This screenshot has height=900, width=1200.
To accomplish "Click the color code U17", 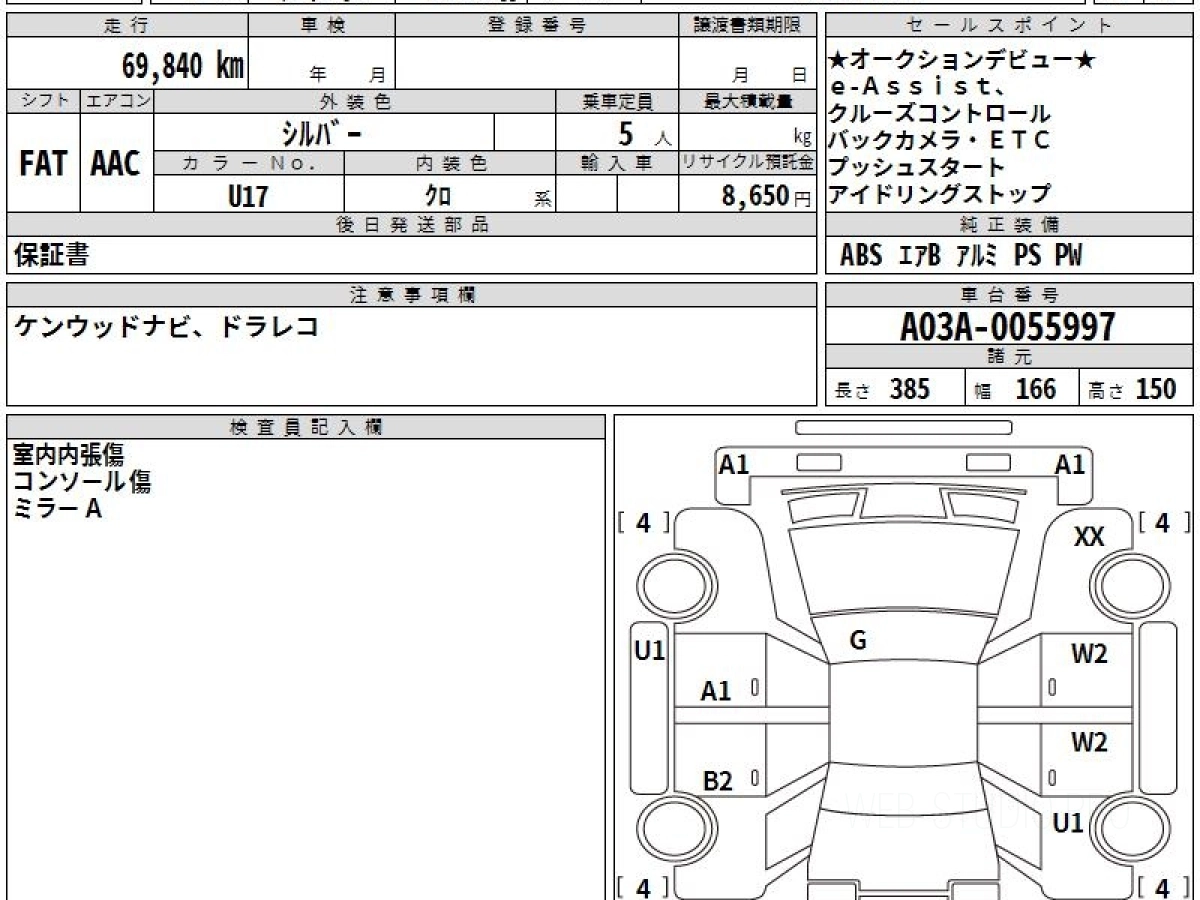I will coord(248,196).
